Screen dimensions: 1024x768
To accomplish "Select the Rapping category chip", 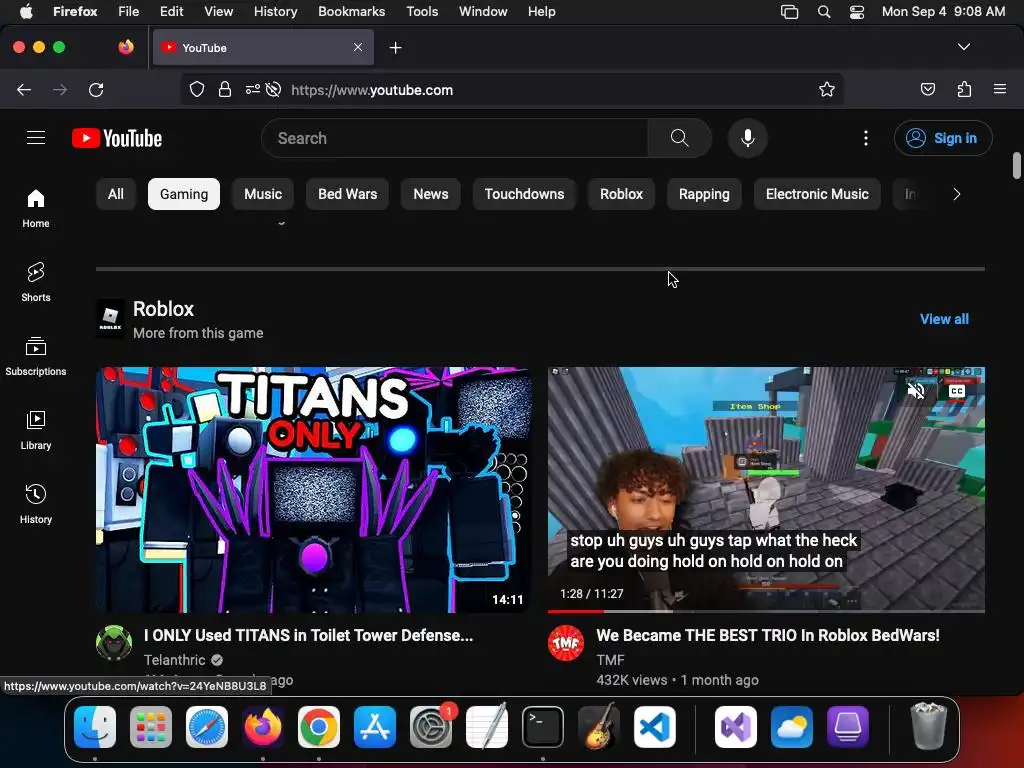I will tap(704, 194).
